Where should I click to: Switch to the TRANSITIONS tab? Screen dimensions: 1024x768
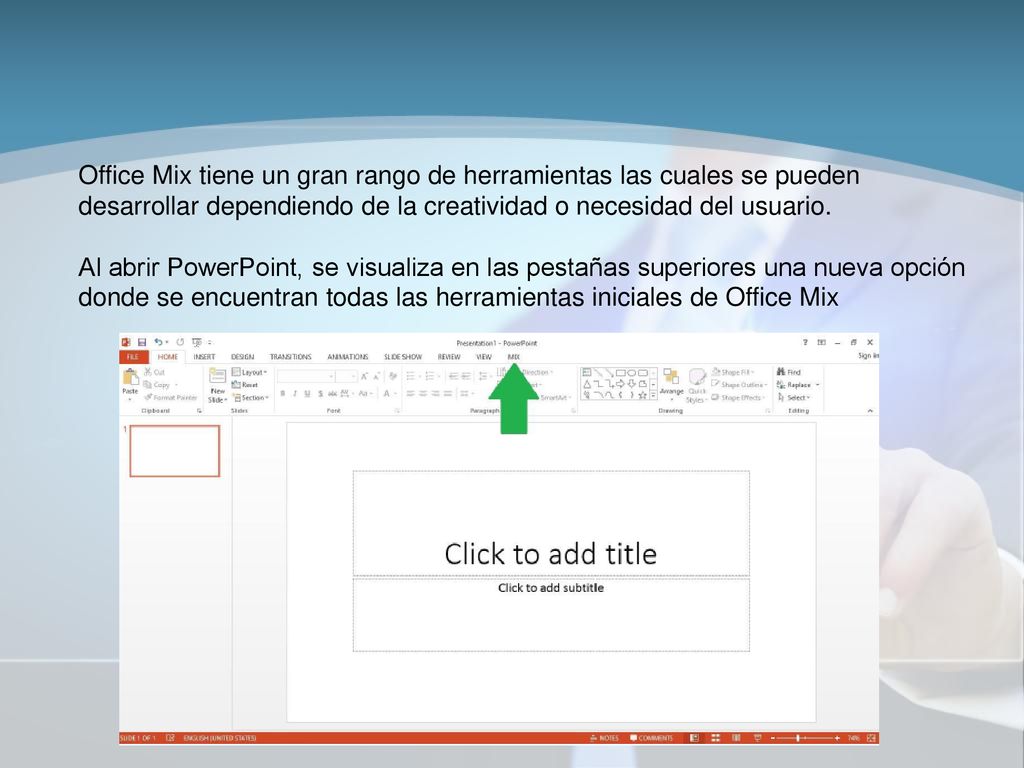[291, 357]
